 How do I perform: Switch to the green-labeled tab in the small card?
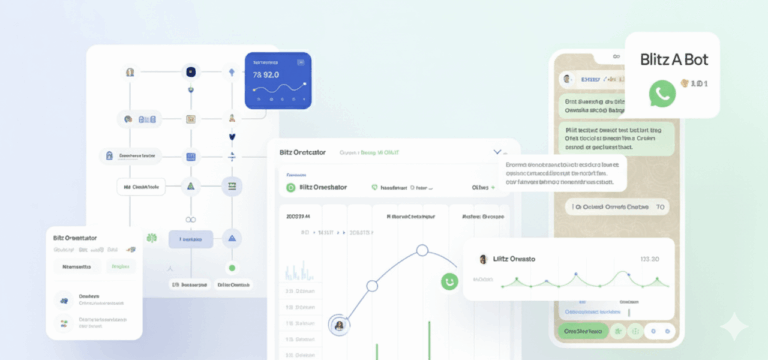(x=120, y=267)
